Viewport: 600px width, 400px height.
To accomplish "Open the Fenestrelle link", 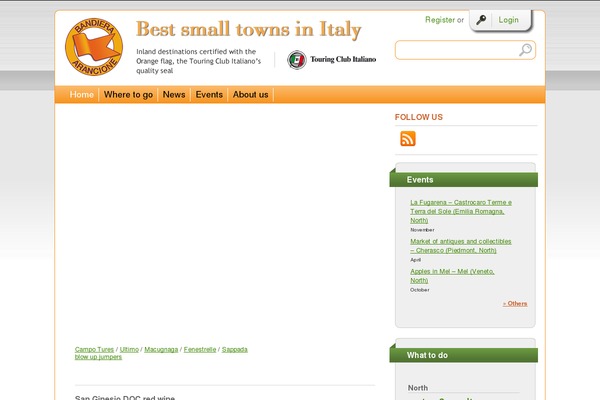I will (x=200, y=349).
